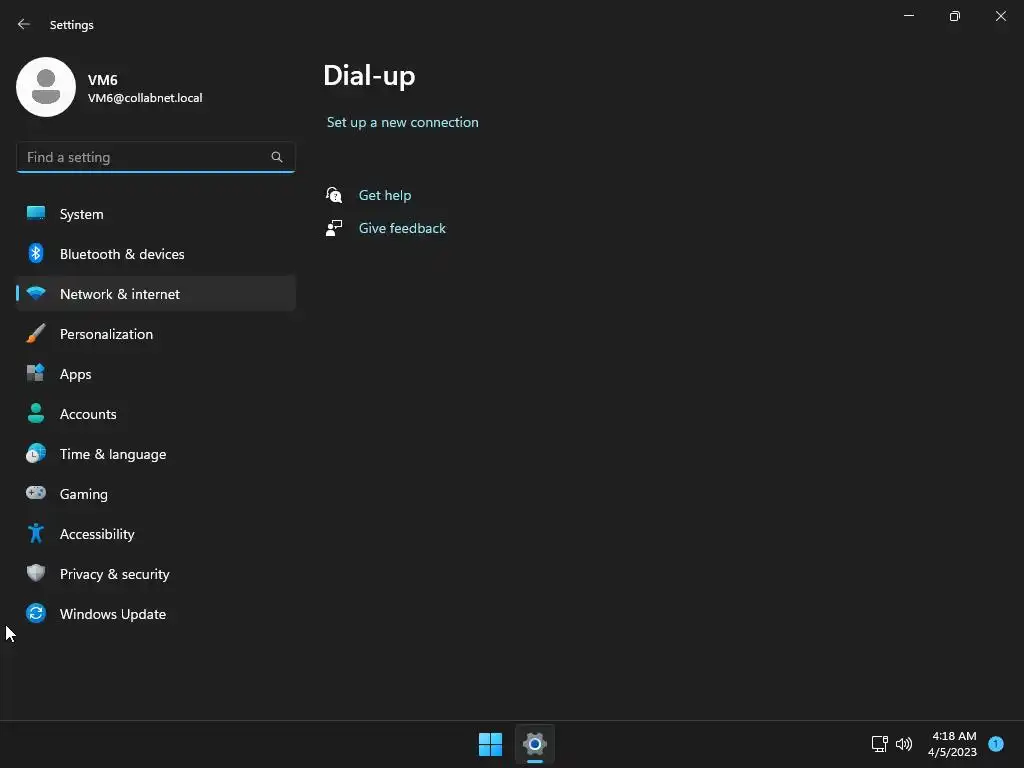Open the volume speaker tray icon
The image size is (1024, 768).
[904, 744]
